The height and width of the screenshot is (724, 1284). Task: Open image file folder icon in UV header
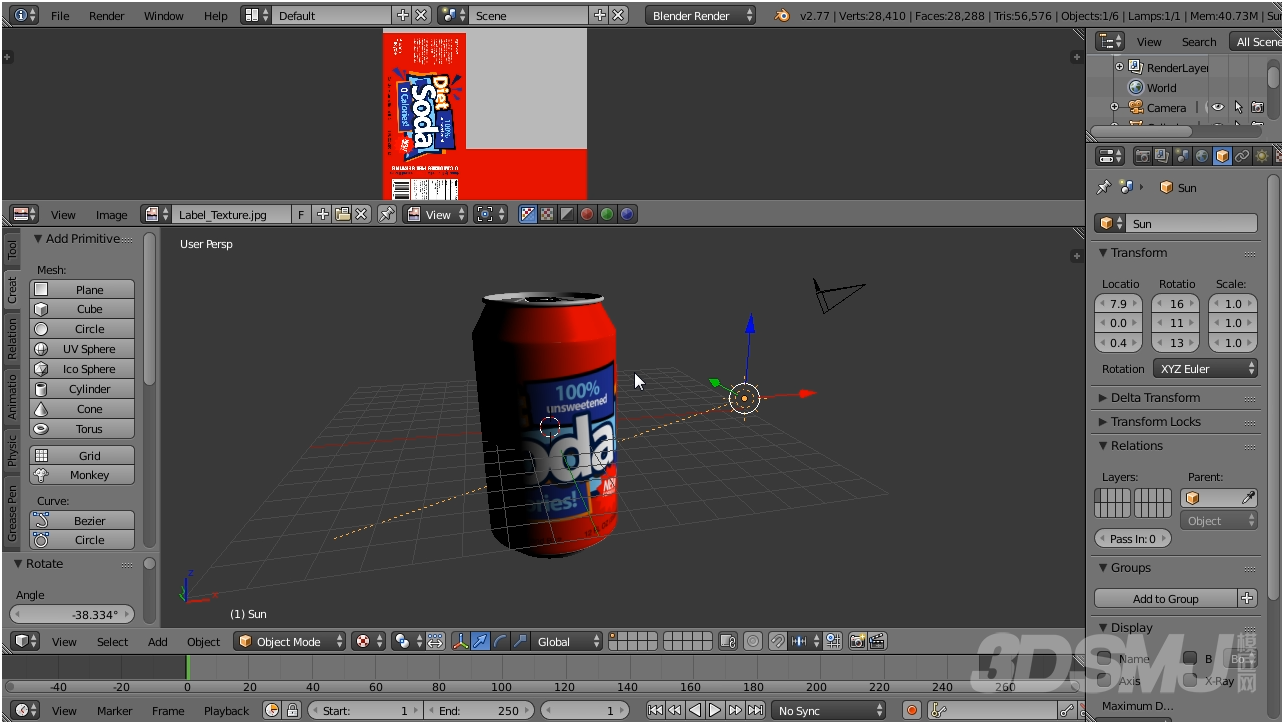click(x=342, y=214)
